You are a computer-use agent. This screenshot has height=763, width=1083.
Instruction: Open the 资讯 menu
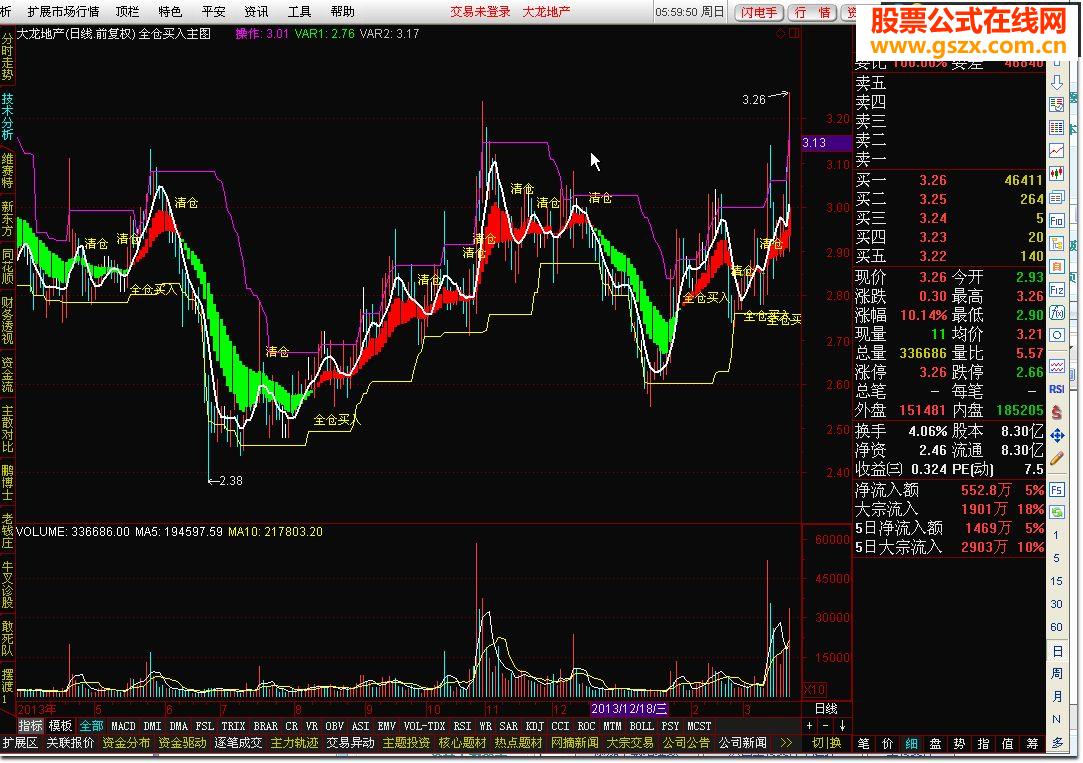[256, 12]
